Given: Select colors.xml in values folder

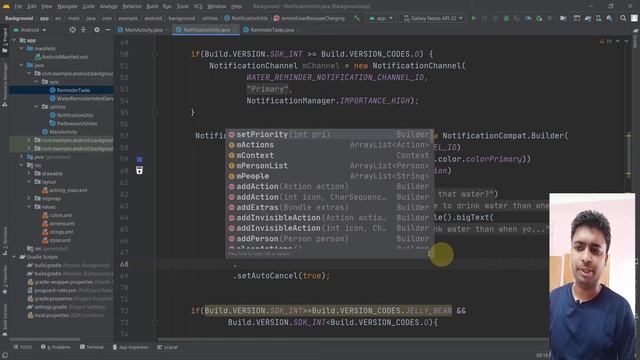Looking at the screenshot, I should pos(57,215).
